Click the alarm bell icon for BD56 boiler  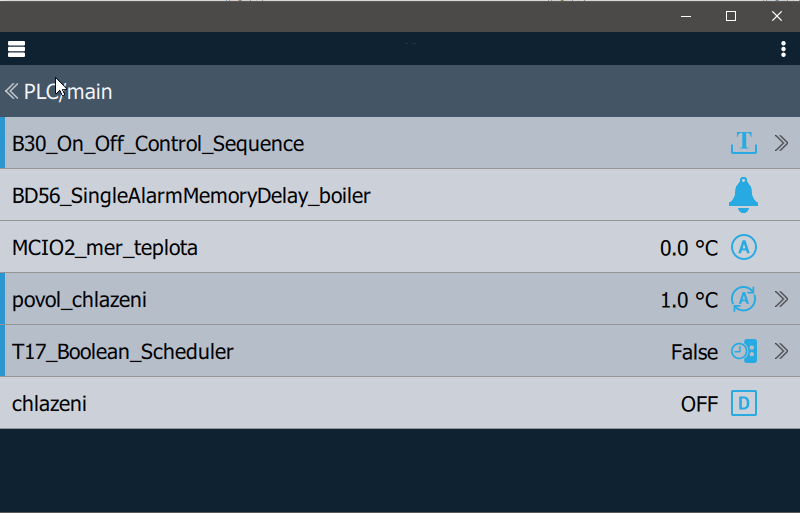coord(743,195)
